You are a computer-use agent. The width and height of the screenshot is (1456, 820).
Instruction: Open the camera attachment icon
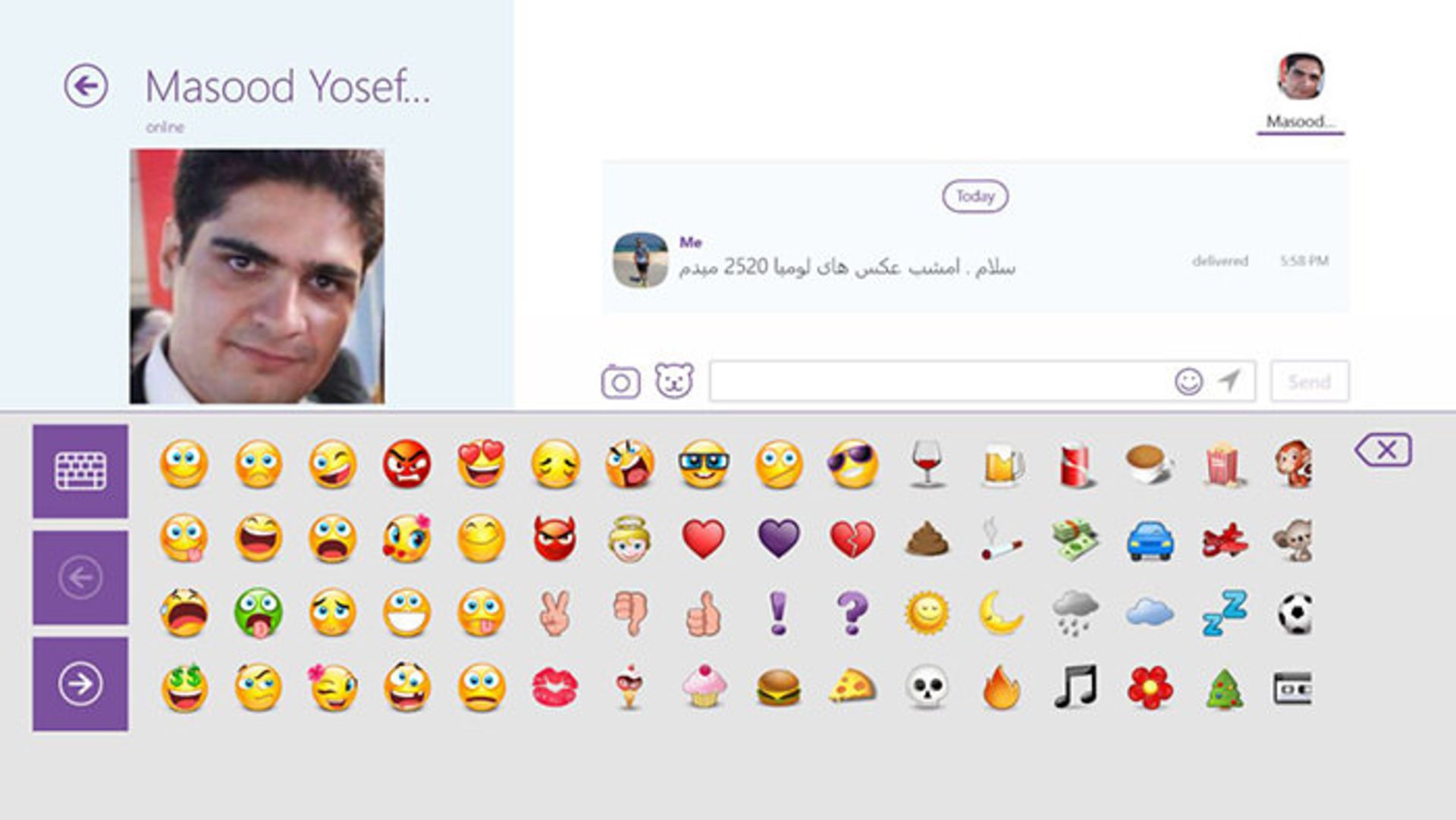coord(620,382)
